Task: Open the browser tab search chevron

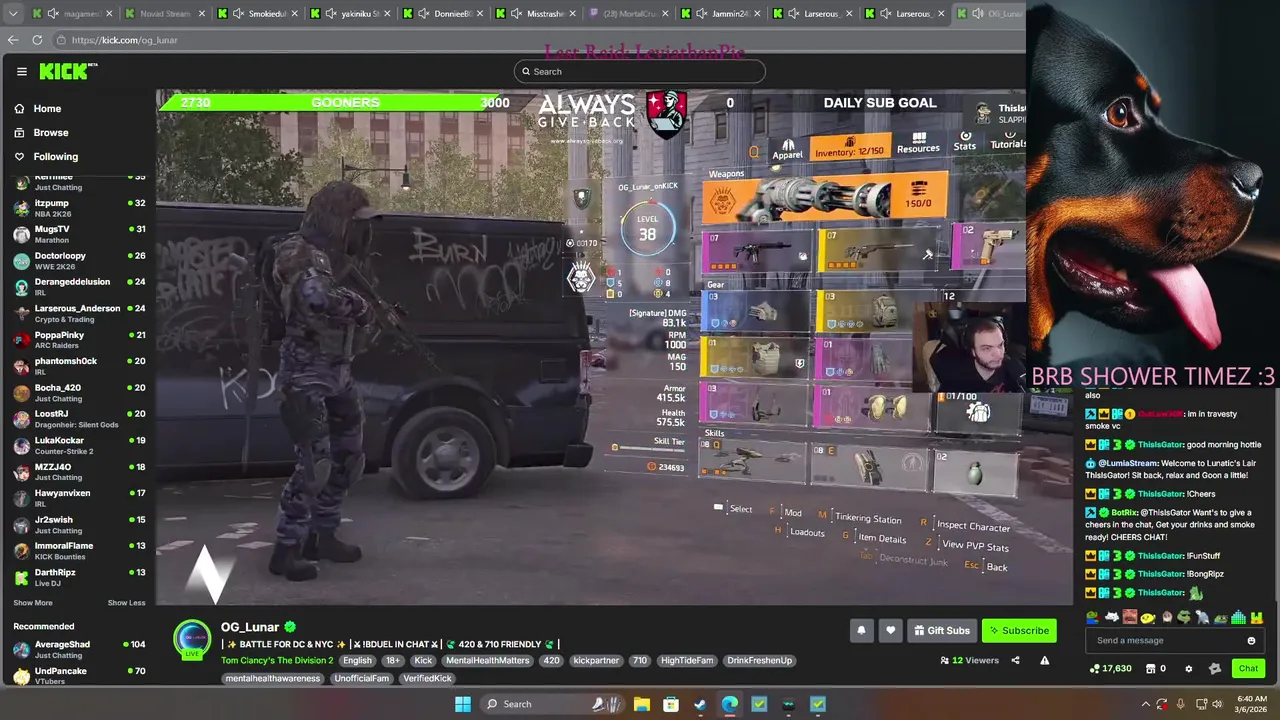Action: point(12,13)
